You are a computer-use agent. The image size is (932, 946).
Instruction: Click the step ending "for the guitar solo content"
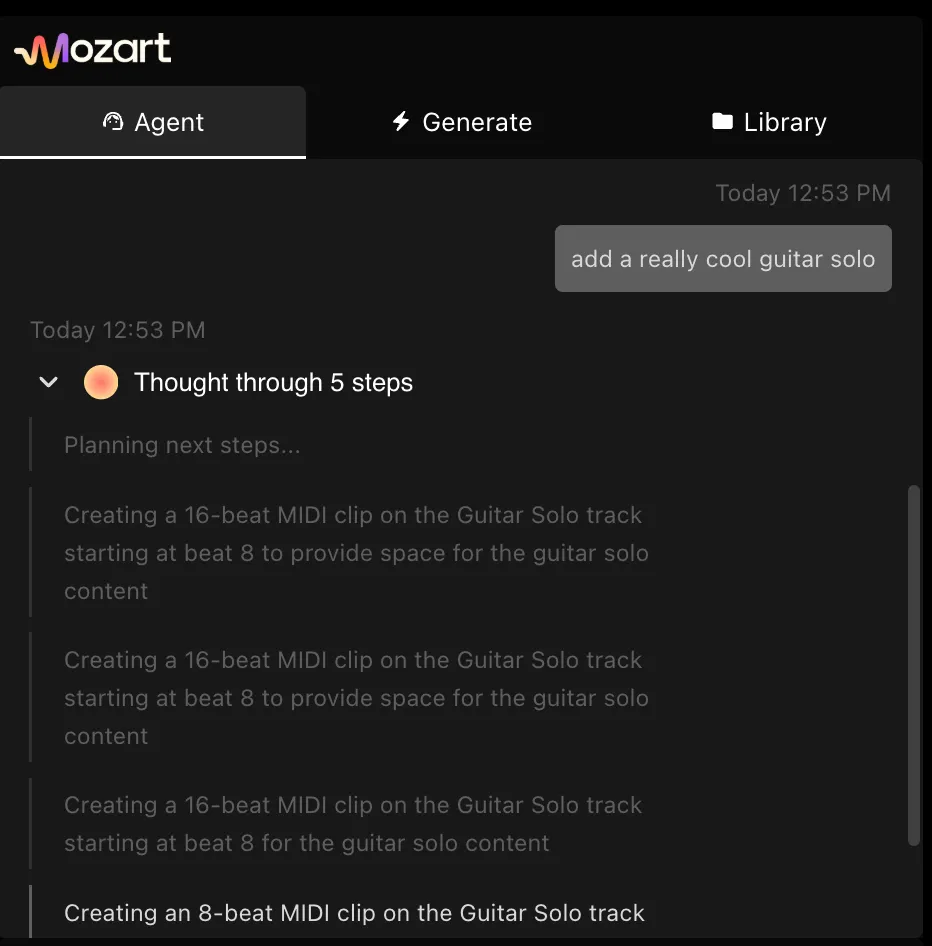352,823
